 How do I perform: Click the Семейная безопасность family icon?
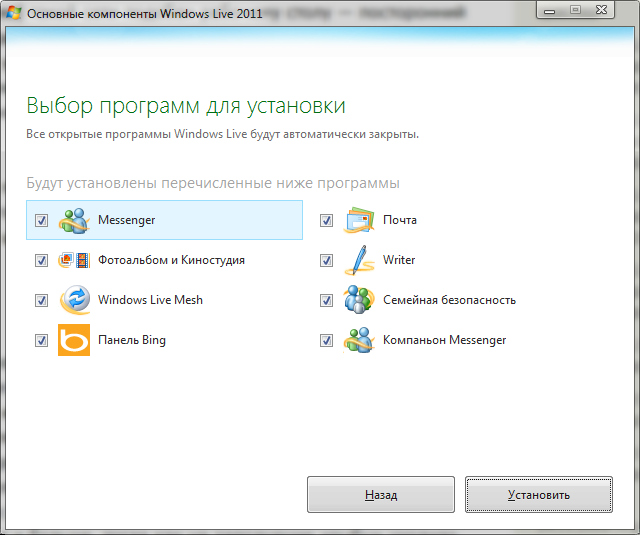click(x=359, y=300)
